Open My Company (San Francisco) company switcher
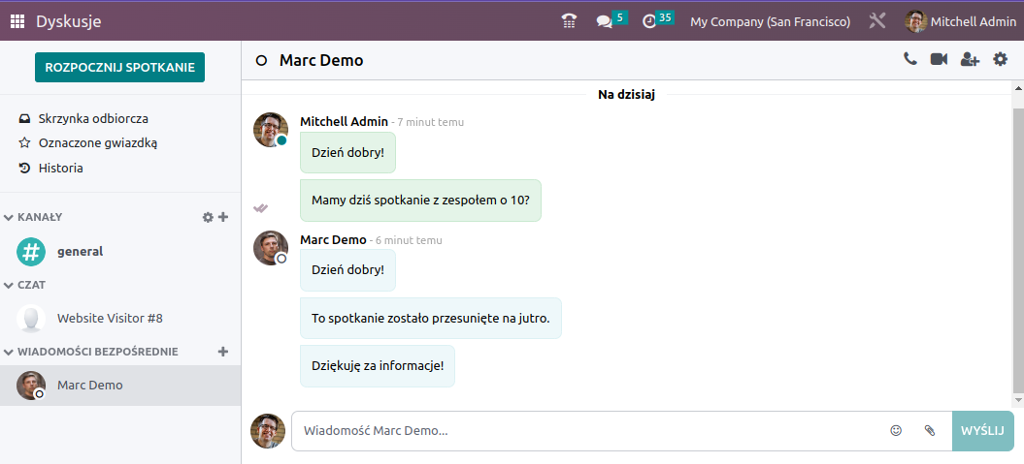The image size is (1024, 464). tap(770, 22)
